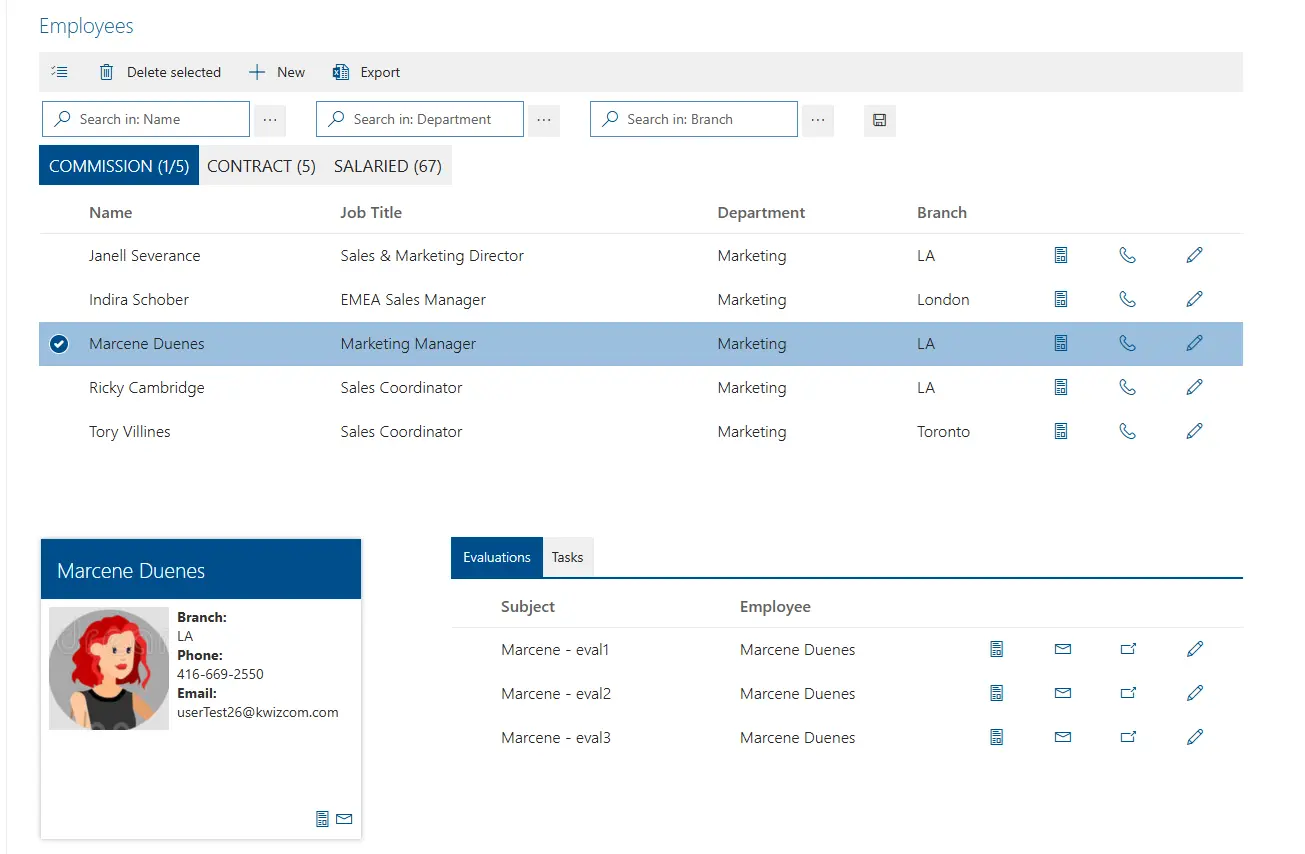Switch to the Tasks tab
The width and height of the screenshot is (1305, 854).
pos(567,557)
